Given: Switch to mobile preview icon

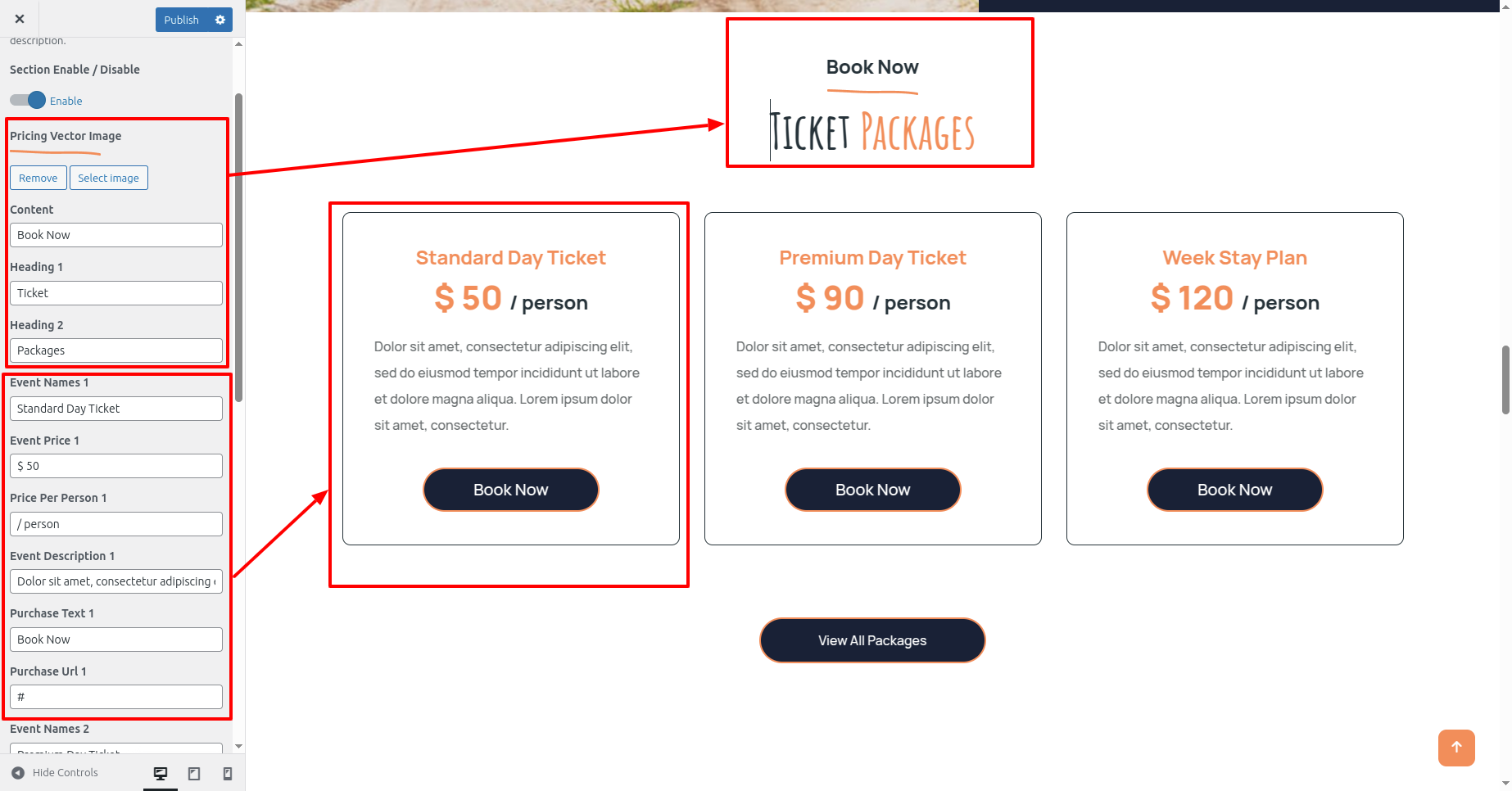Looking at the screenshot, I should (228, 773).
